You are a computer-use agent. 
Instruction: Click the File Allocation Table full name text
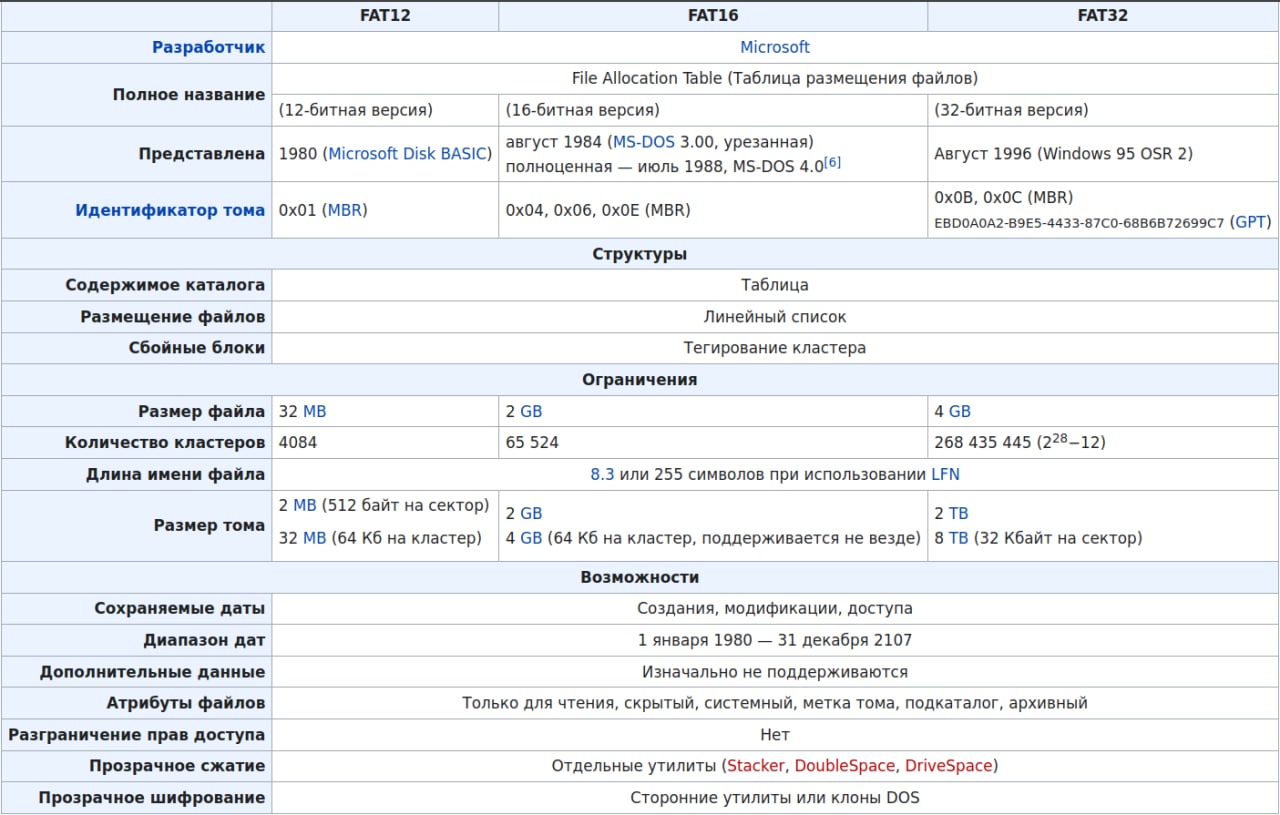[x=775, y=78]
